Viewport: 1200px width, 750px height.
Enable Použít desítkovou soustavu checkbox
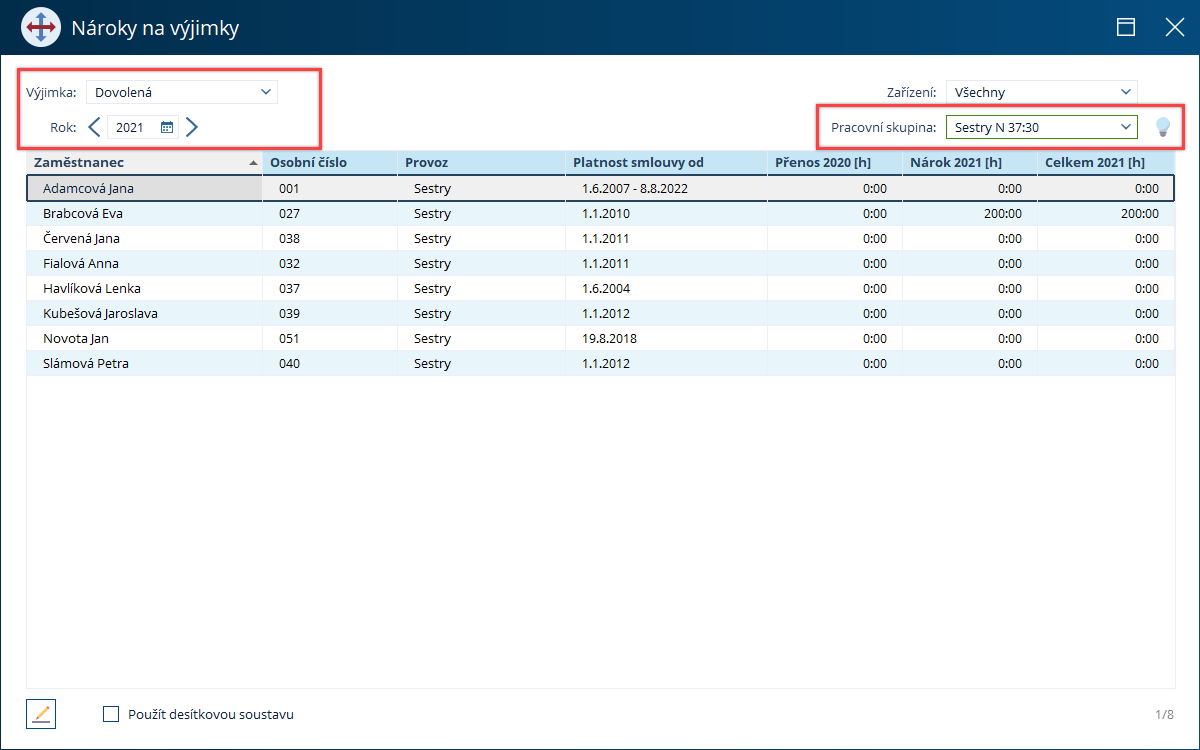[x=111, y=714]
